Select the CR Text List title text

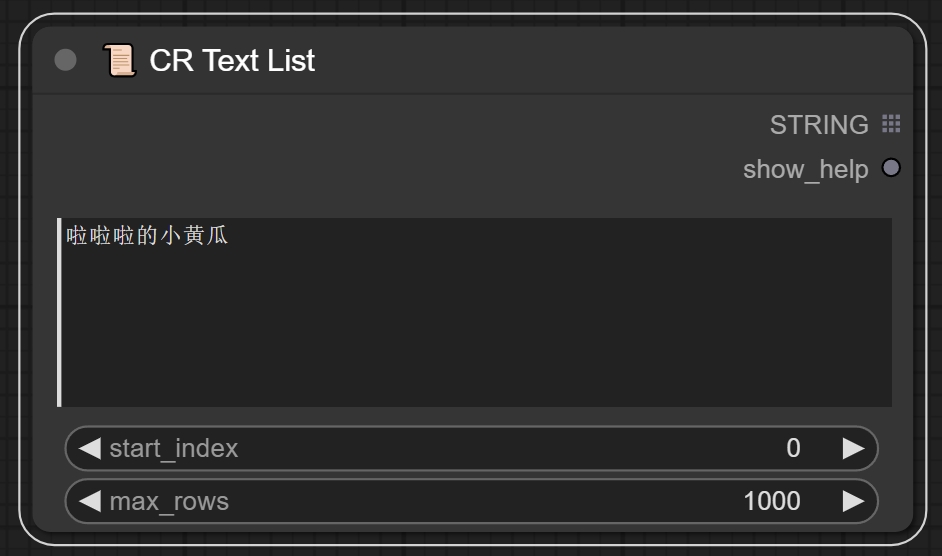click(232, 61)
